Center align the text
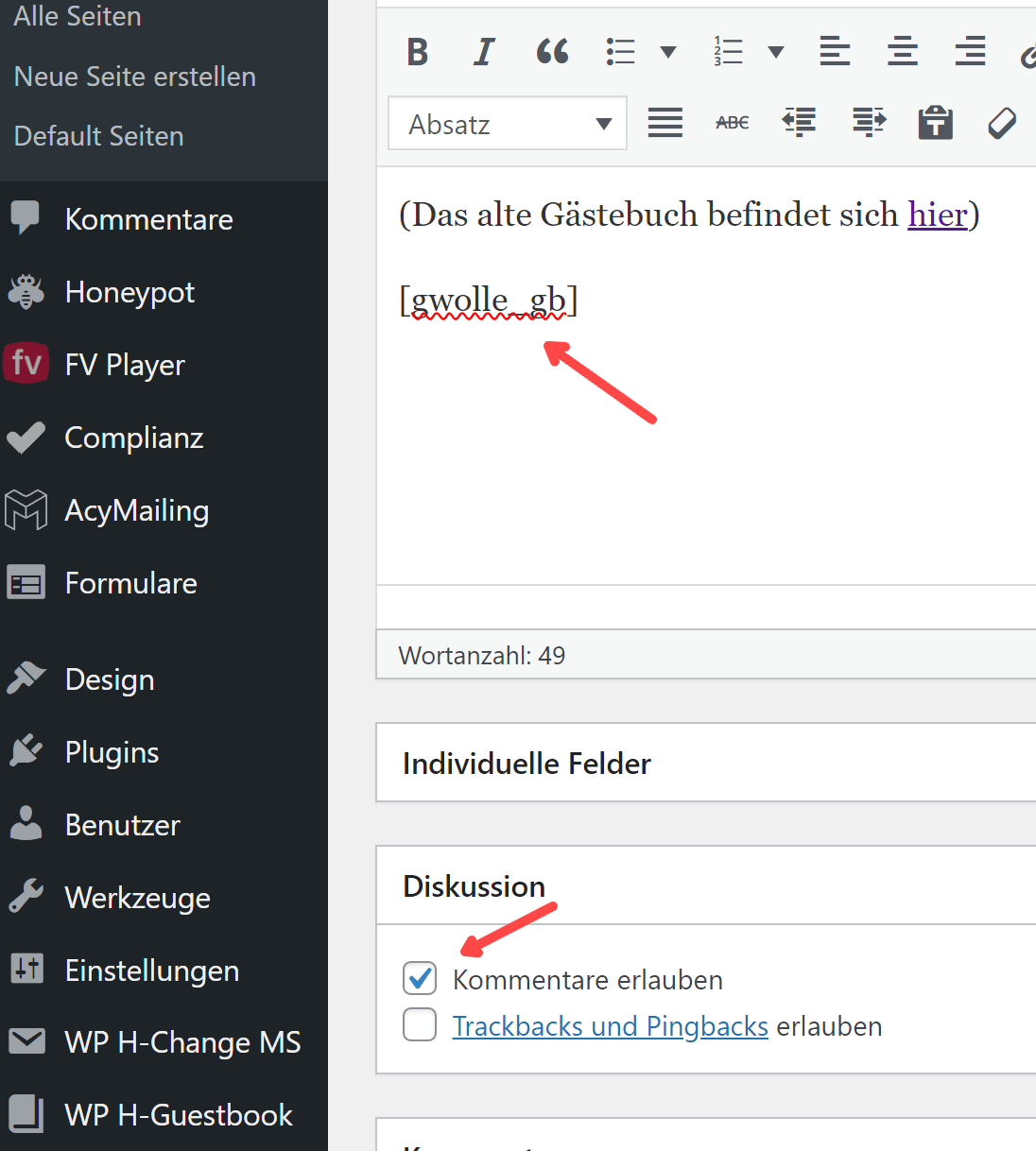The height and width of the screenshot is (1151, 1036). [902, 52]
